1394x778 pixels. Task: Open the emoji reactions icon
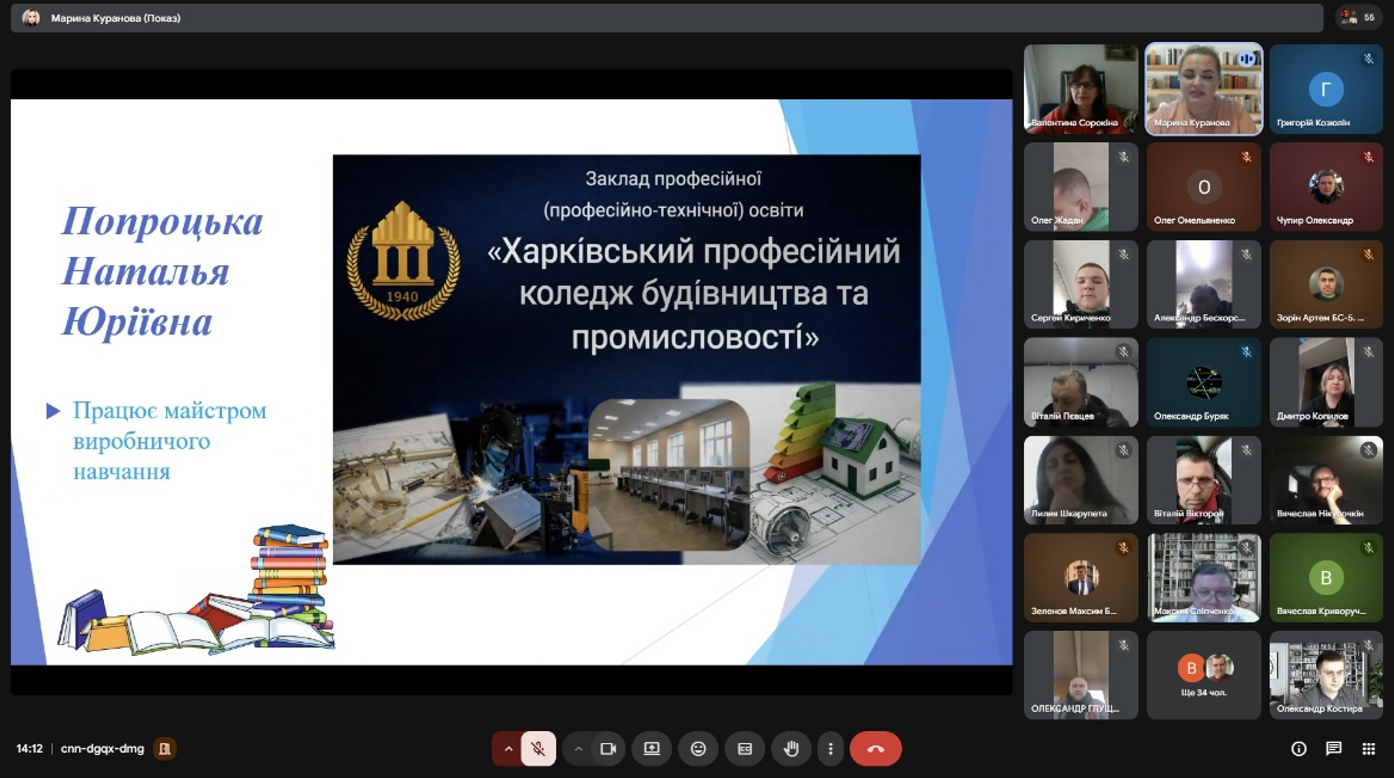coord(698,749)
